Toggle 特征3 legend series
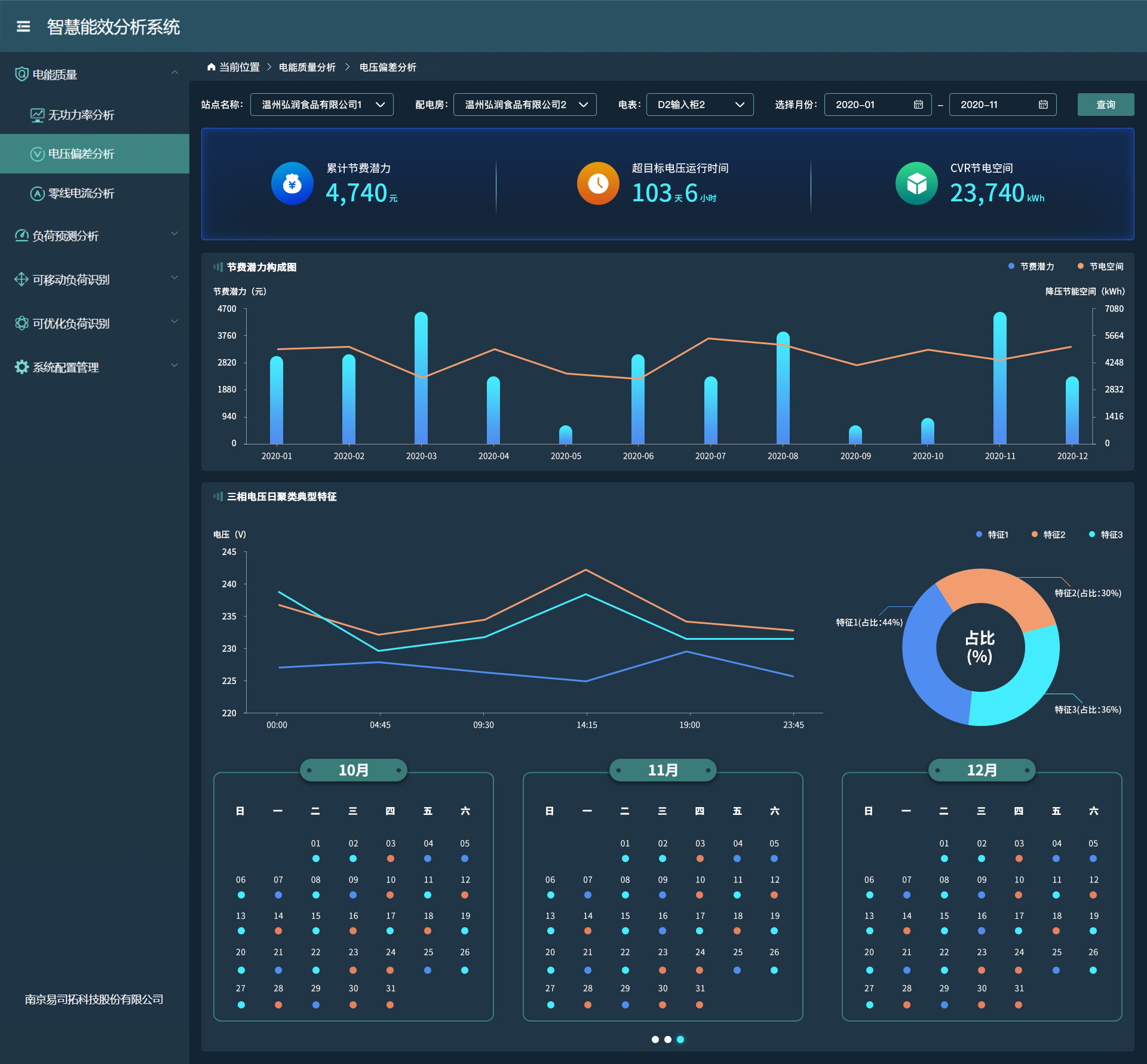 (1106, 535)
